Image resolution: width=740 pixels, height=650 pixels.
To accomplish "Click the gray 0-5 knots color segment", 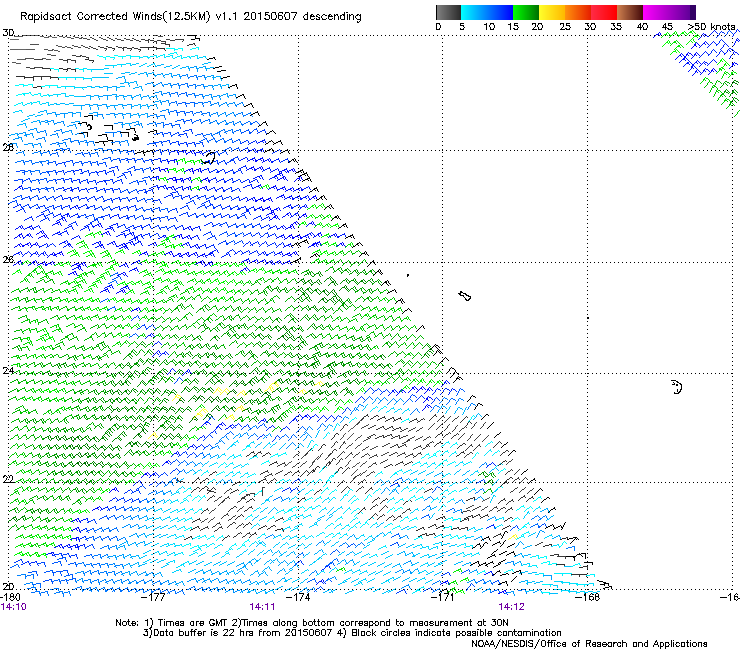I will tap(448, 12).
